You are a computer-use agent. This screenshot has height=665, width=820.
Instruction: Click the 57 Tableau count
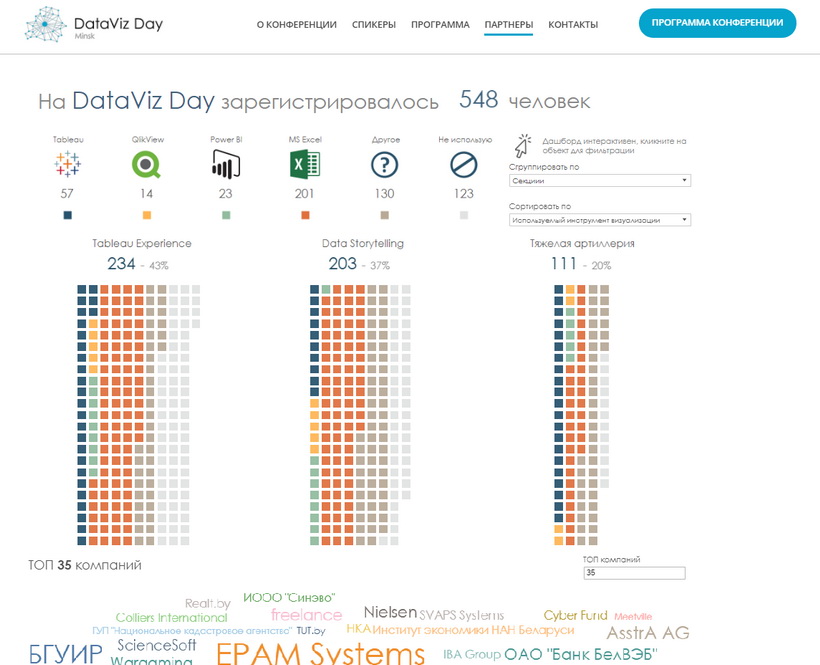tap(67, 193)
